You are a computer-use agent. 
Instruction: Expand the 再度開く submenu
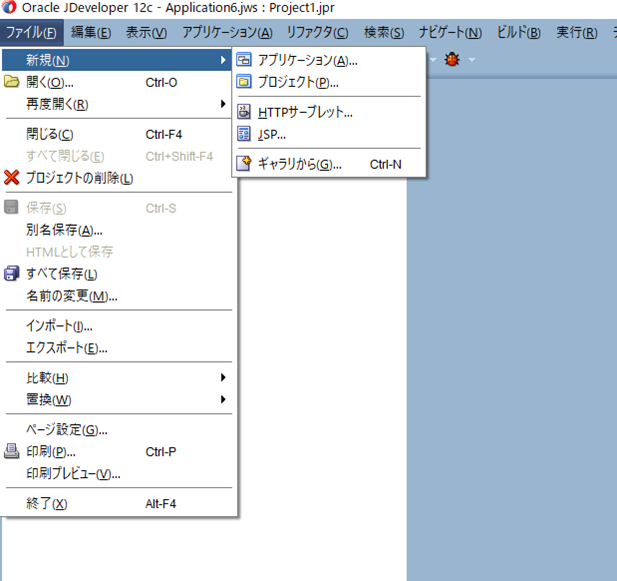click(223, 104)
